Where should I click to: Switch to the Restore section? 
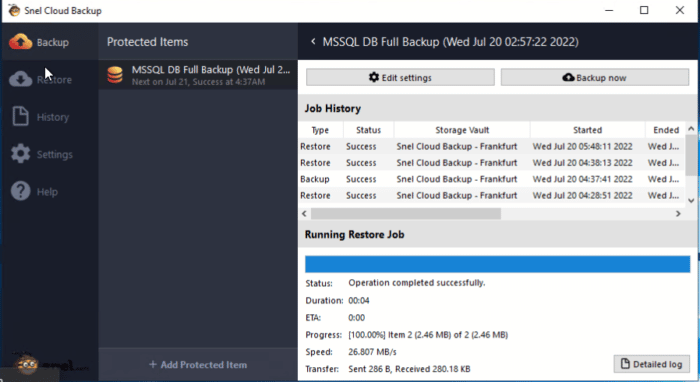coord(49,79)
